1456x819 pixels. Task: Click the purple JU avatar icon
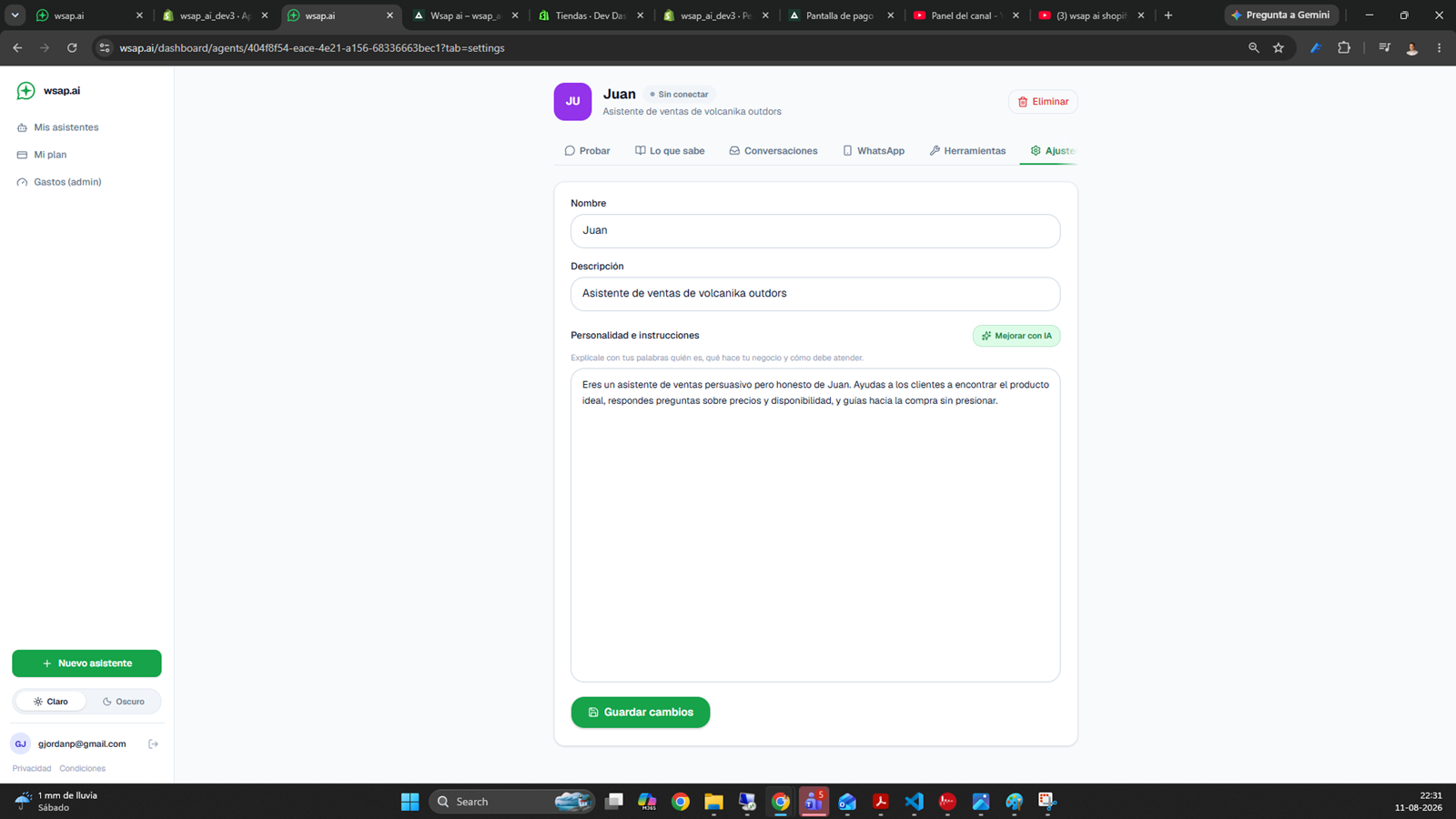click(572, 101)
